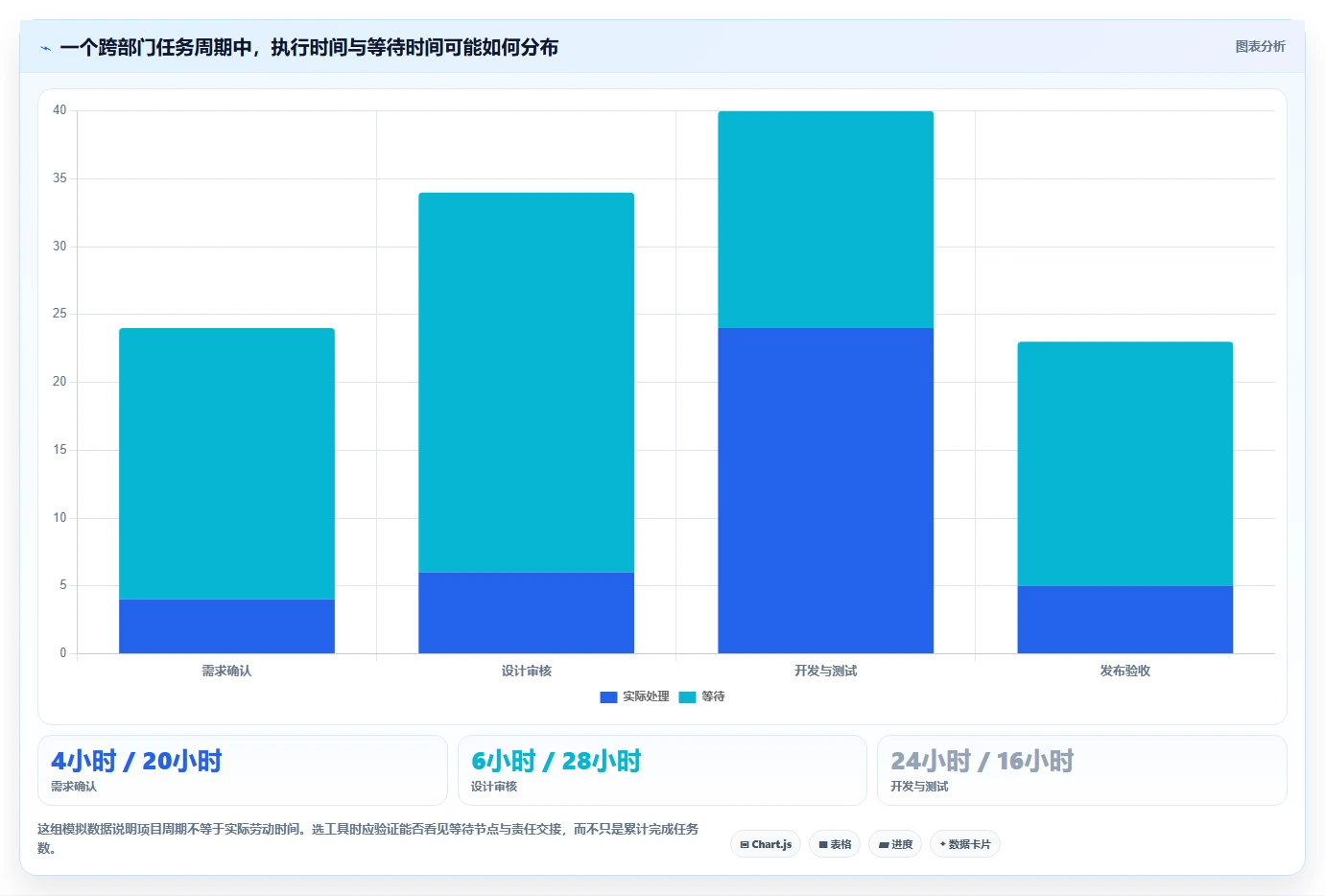This screenshot has width=1325, height=896.
Task: Click the 等待 legend label text
Action: [713, 696]
